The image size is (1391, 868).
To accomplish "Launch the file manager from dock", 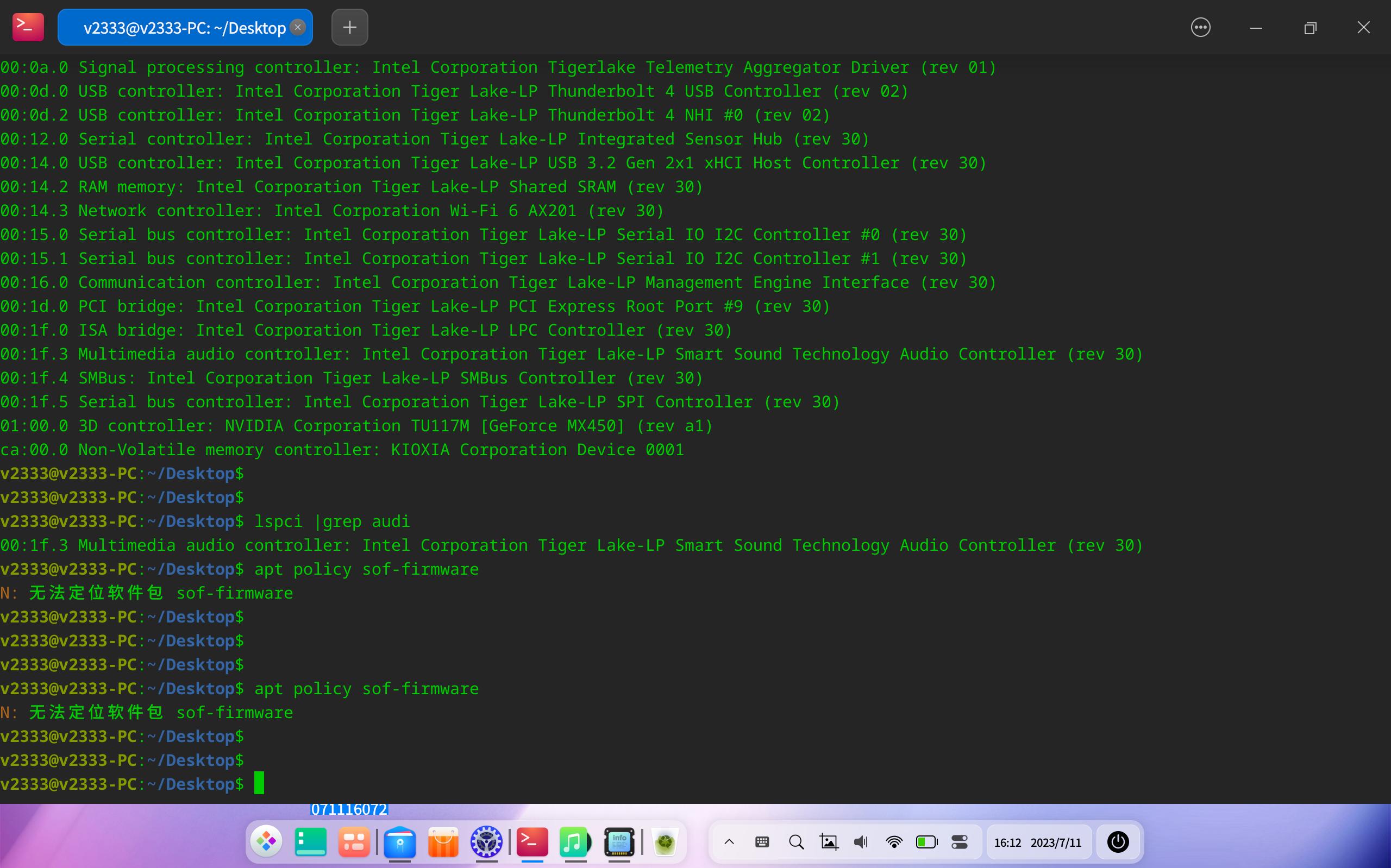I will (399, 842).
